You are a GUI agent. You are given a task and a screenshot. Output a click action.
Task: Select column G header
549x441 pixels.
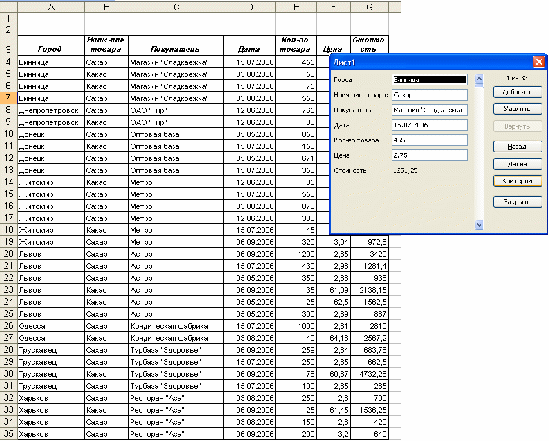click(x=369, y=7)
